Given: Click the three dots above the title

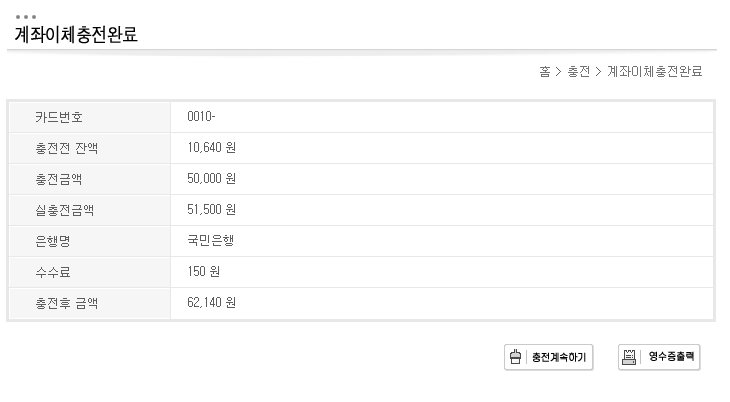Looking at the screenshot, I should coord(26,17).
